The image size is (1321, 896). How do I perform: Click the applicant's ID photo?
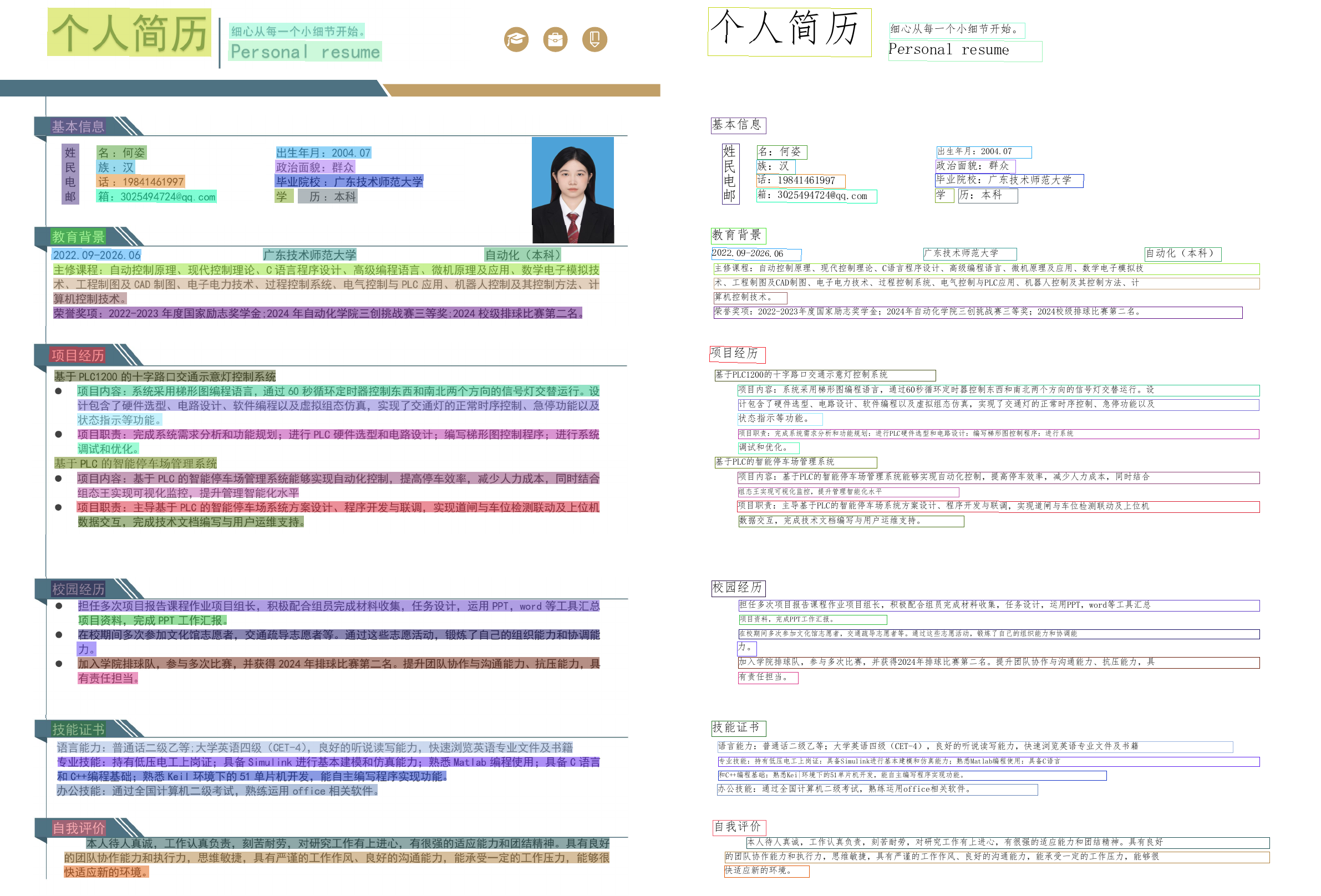572,190
